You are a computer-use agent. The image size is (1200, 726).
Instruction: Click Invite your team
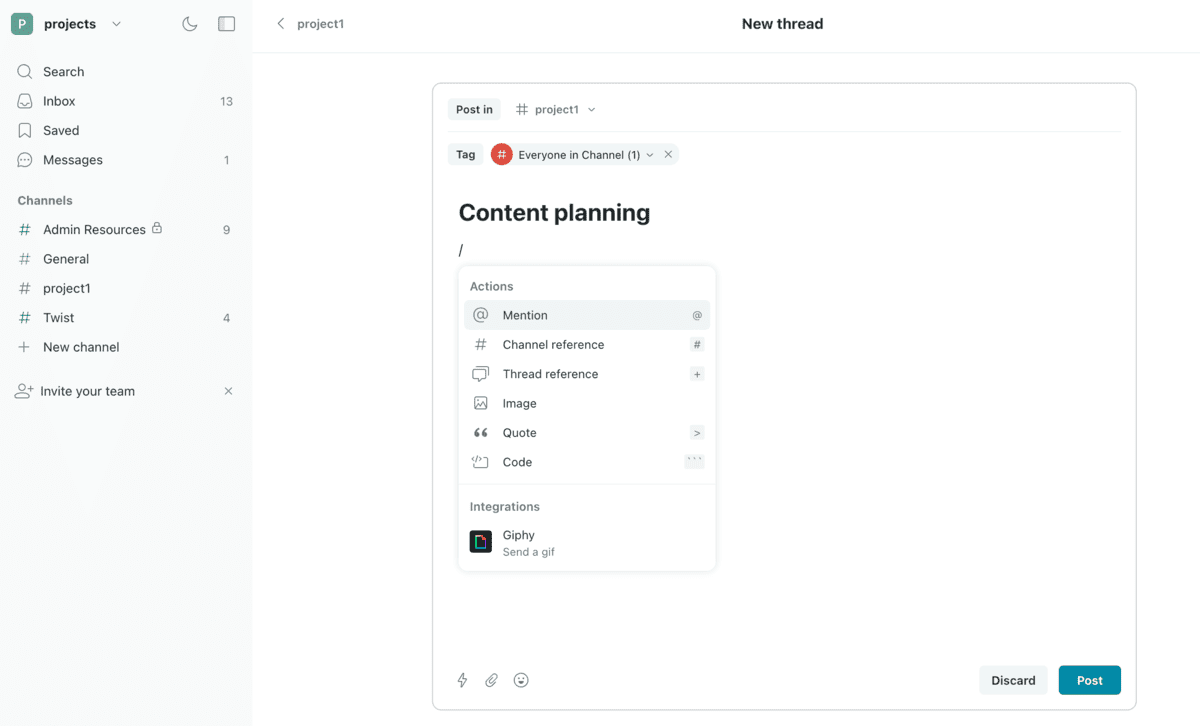pos(87,391)
